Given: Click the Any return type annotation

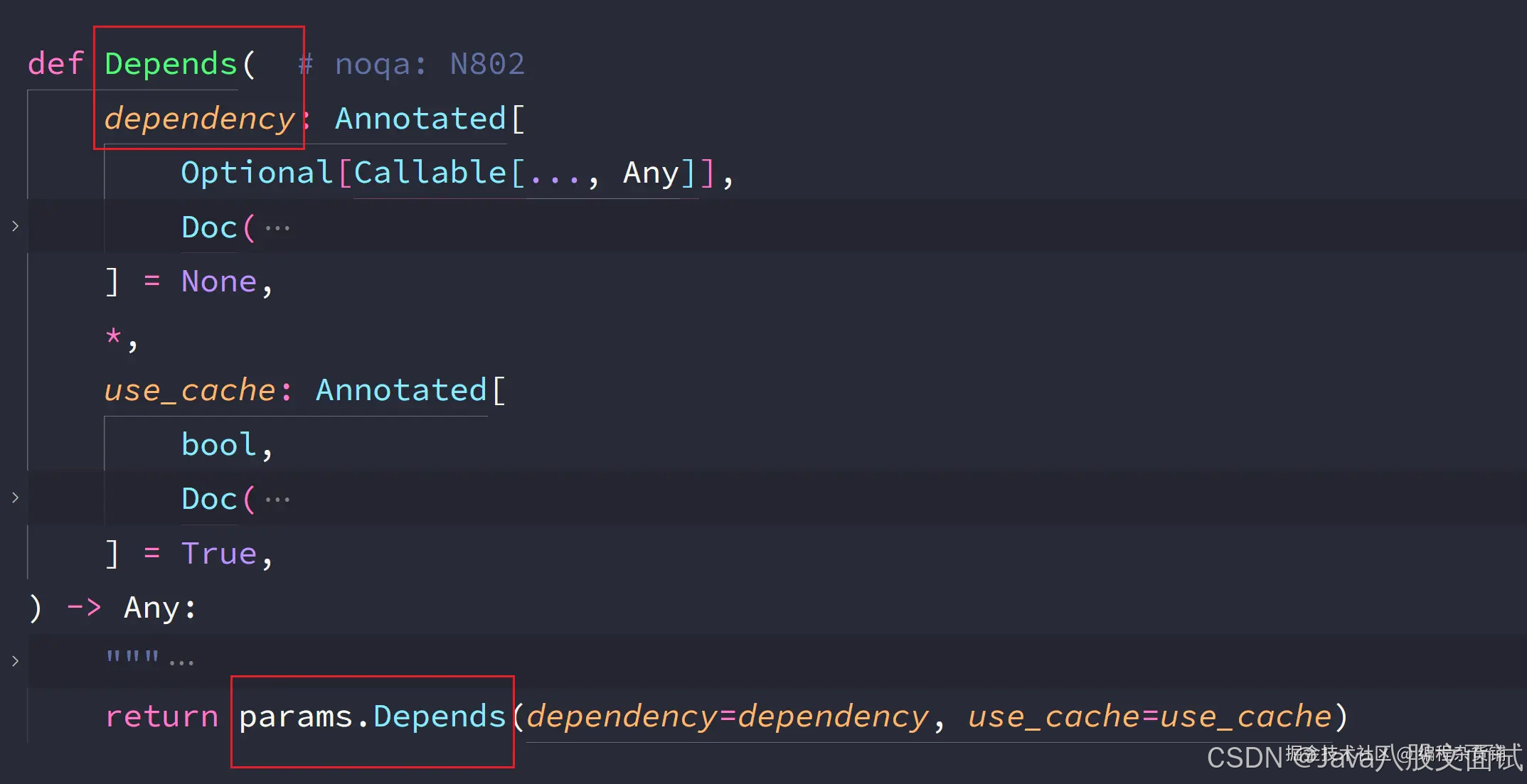Looking at the screenshot, I should click(x=151, y=608).
